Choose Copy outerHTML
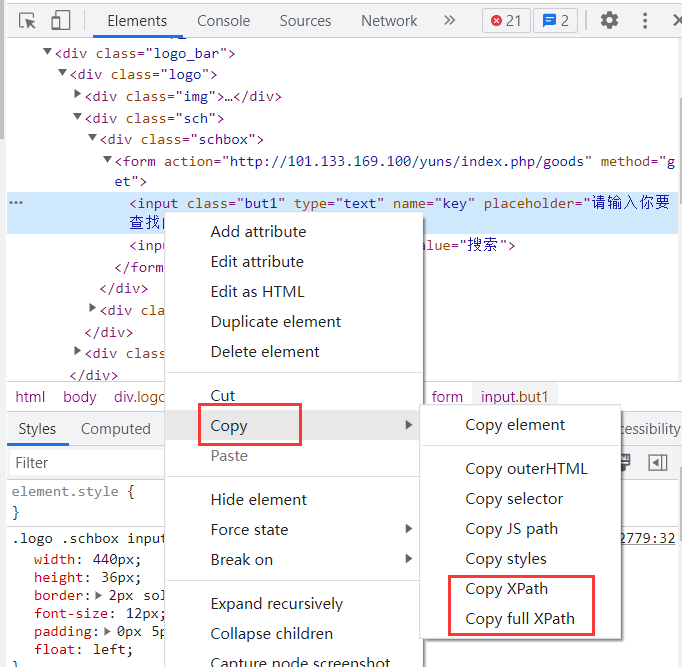Viewport: 682px width, 667px height. click(x=526, y=469)
